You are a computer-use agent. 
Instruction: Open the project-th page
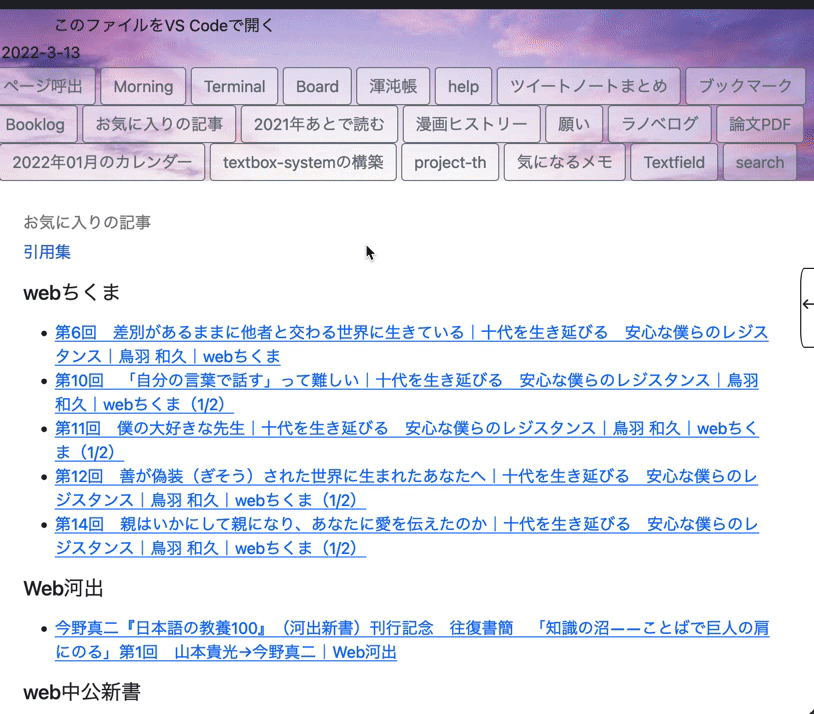449,162
